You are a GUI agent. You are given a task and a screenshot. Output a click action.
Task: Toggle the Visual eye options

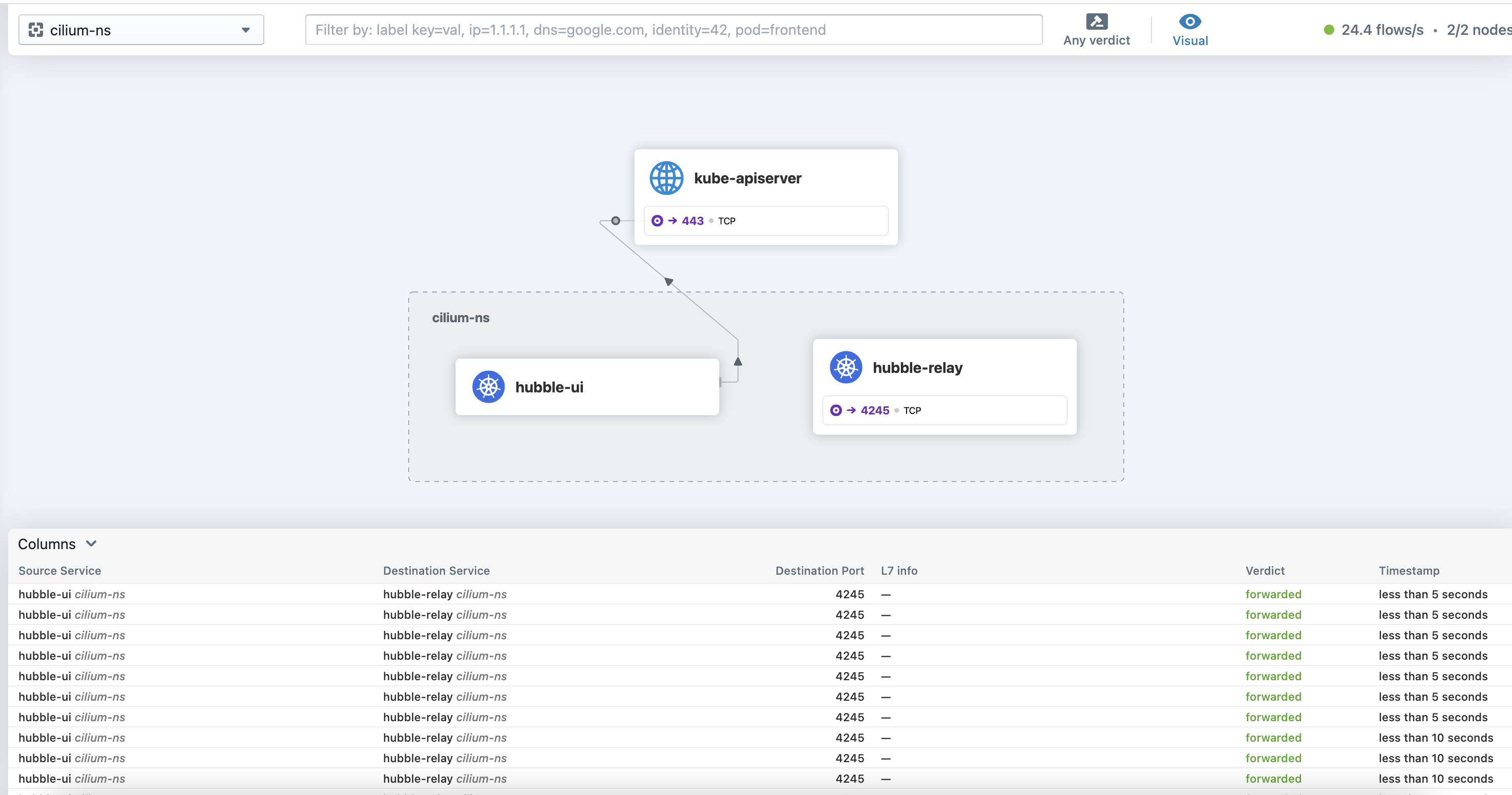(x=1190, y=30)
